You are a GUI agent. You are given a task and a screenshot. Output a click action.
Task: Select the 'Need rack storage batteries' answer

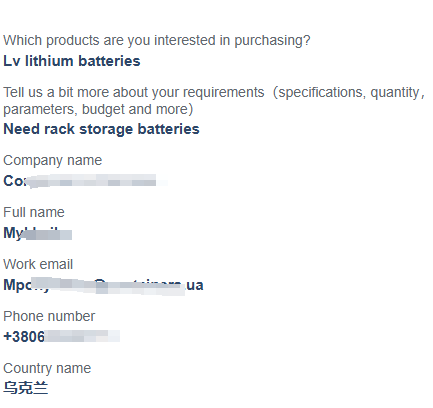[x=101, y=129]
